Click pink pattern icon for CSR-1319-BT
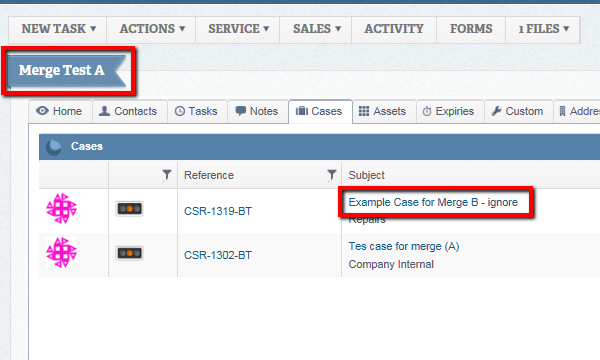This screenshot has width=600, height=360. pyautogui.click(x=62, y=209)
